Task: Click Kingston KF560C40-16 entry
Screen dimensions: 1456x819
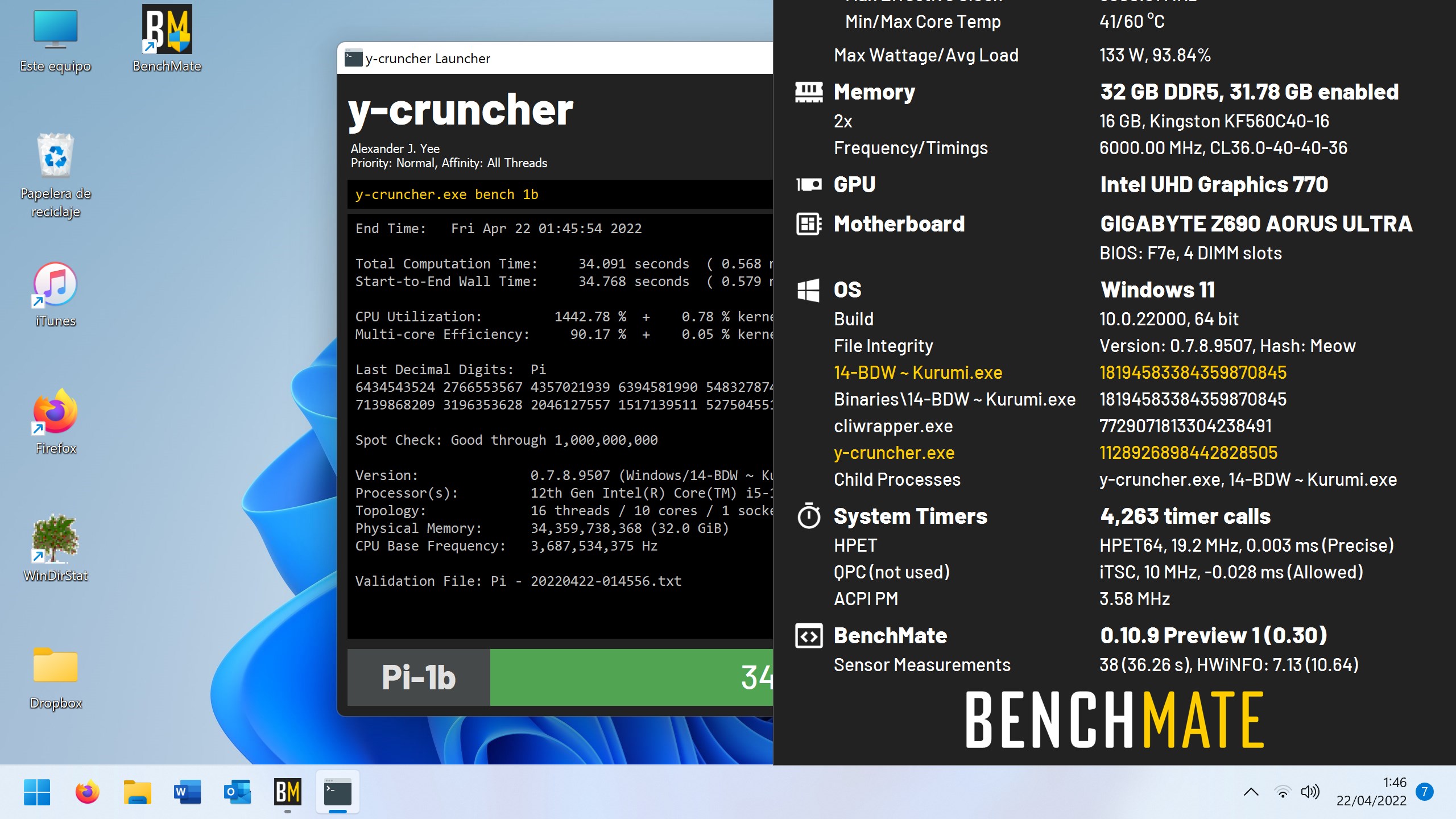Action: point(1214,121)
